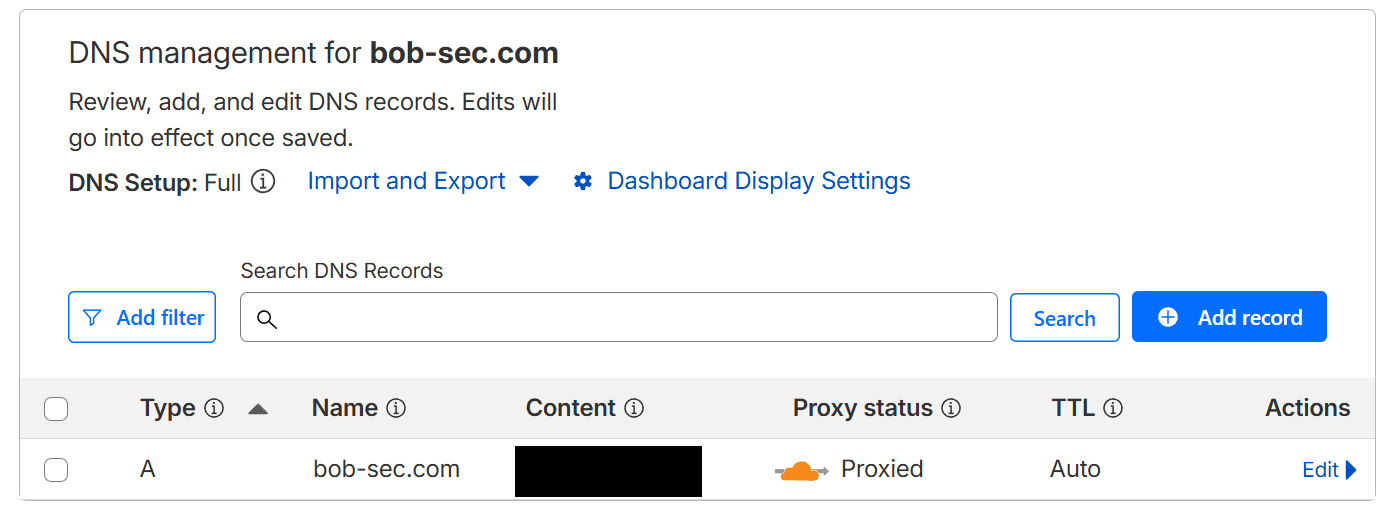The height and width of the screenshot is (515, 1399).
Task: Click the Type column info icon
Action: pyautogui.click(x=214, y=409)
